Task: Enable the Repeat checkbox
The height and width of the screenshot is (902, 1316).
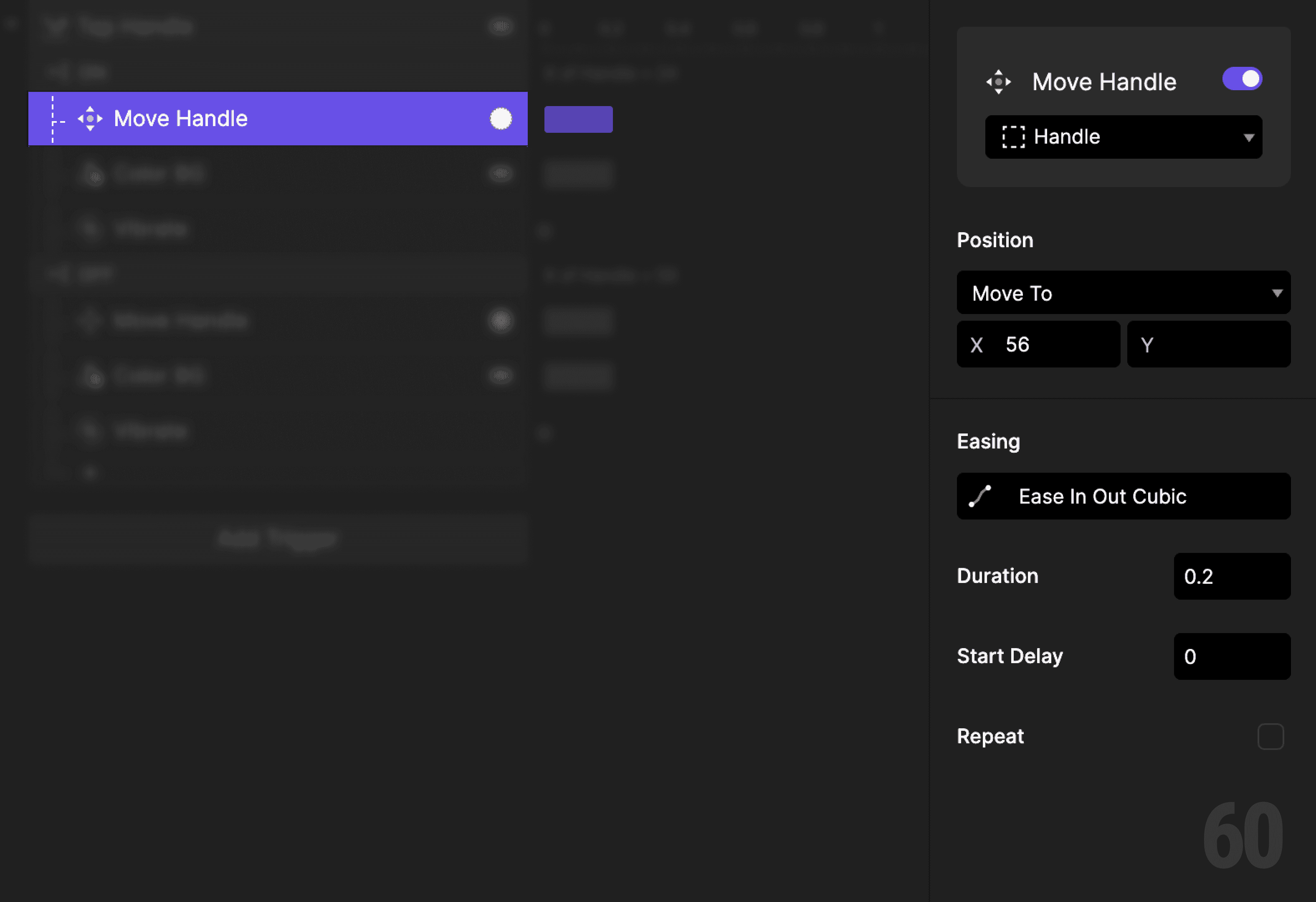Action: (1271, 736)
